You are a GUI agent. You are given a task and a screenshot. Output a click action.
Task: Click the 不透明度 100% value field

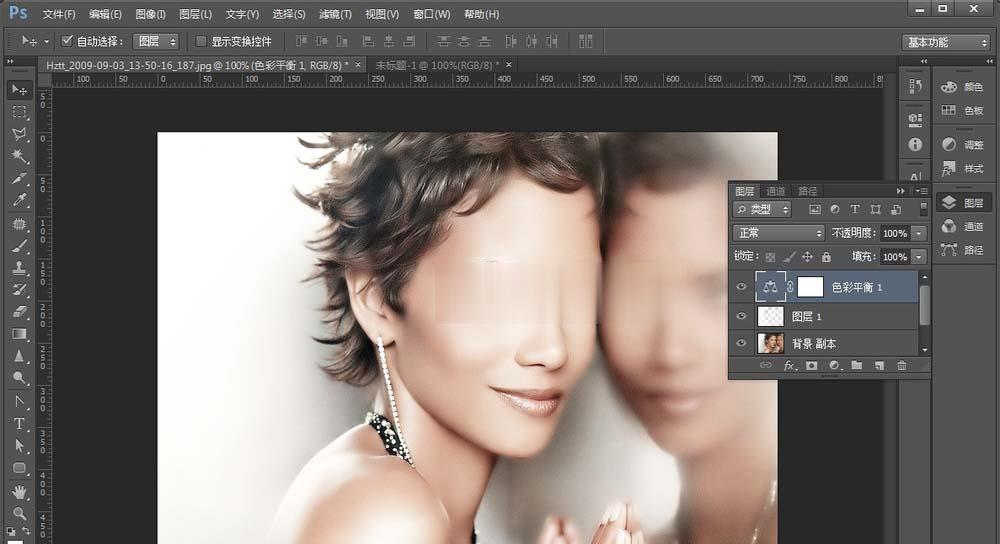tap(895, 233)
